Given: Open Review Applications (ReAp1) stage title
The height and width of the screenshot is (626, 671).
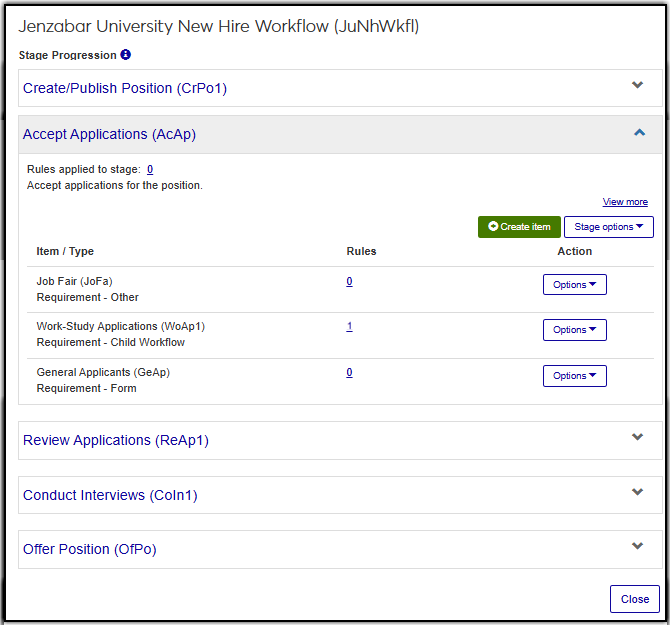Looking at the screenshot, I should [x=116, y=440].
